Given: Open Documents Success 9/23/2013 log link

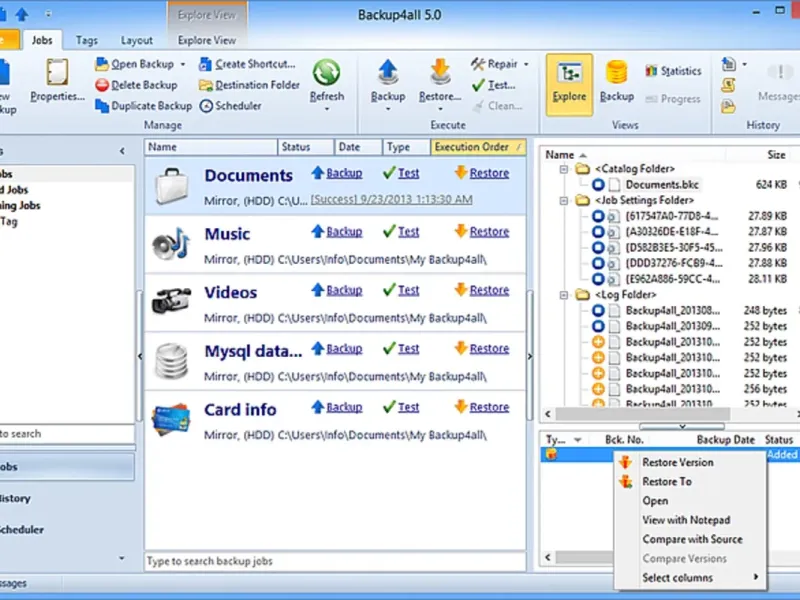Looking at the screenshot, I should coord(391,199).
